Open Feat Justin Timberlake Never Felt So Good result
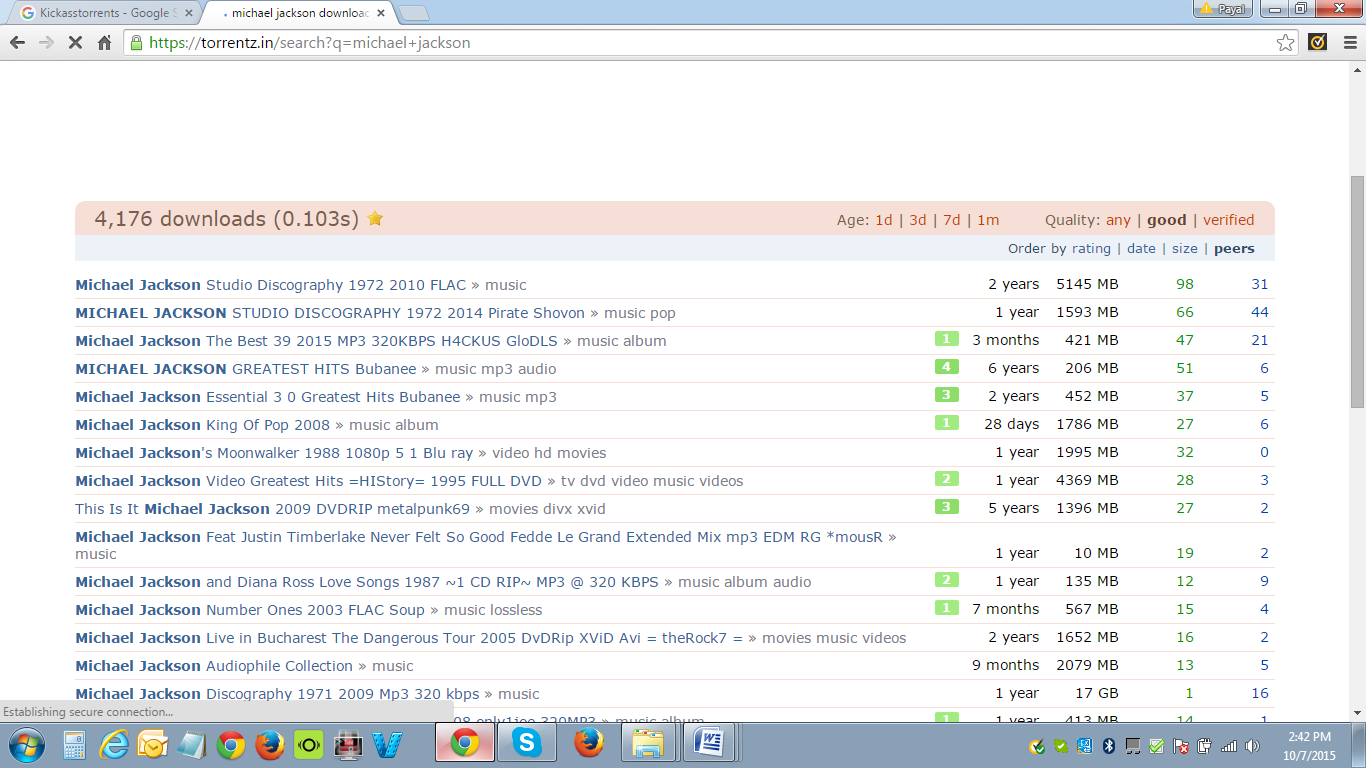The width and height of the screenshot is (1366, 768). [x=479, y=537]
